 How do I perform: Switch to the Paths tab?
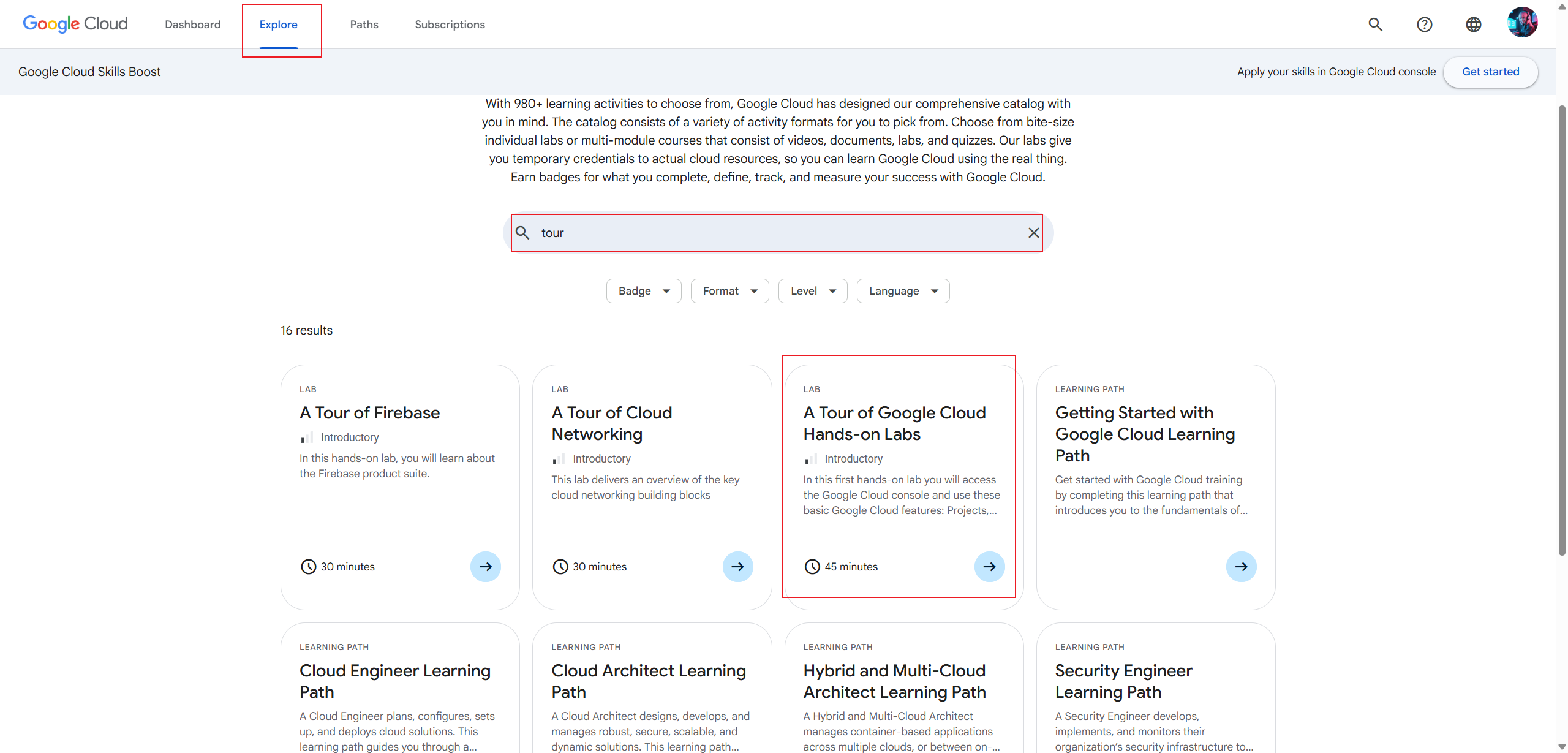364,25
